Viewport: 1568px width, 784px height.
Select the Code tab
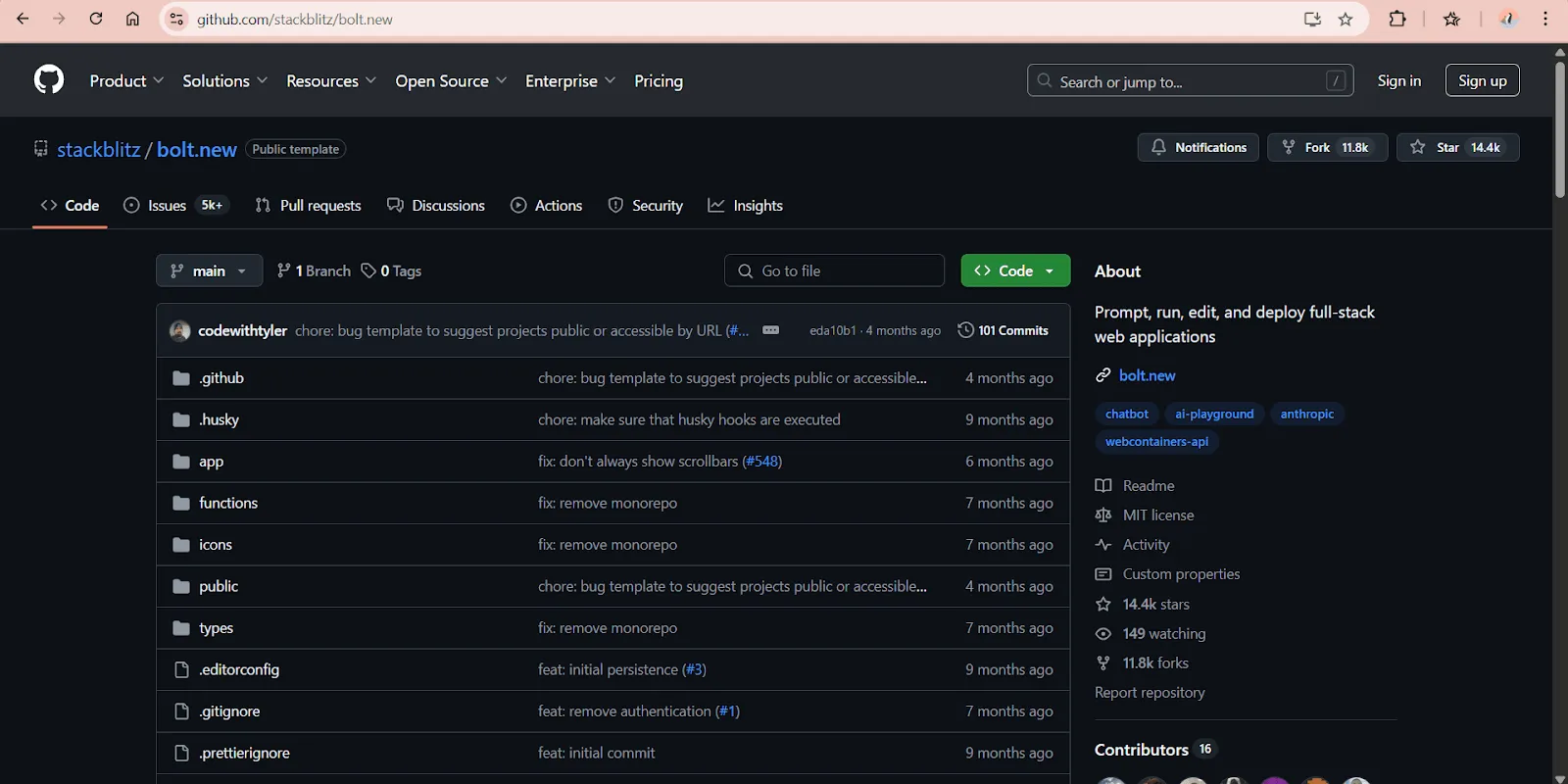(x=70, y=205)
